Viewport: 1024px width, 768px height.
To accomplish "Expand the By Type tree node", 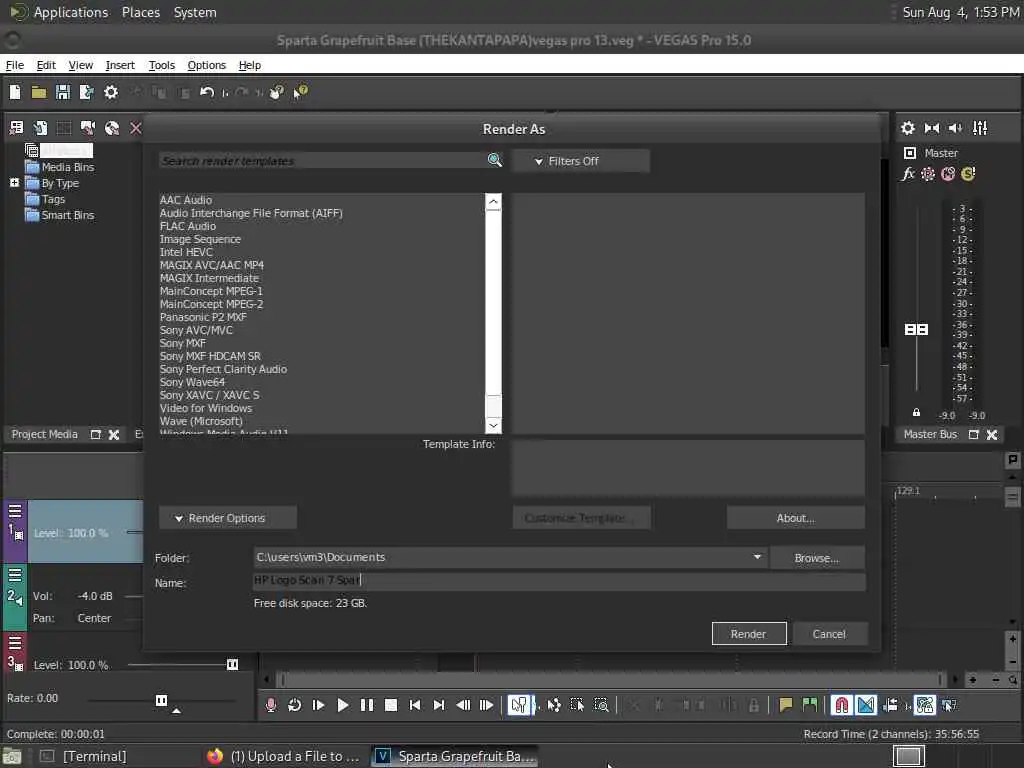I will click(x=14, y=183).
